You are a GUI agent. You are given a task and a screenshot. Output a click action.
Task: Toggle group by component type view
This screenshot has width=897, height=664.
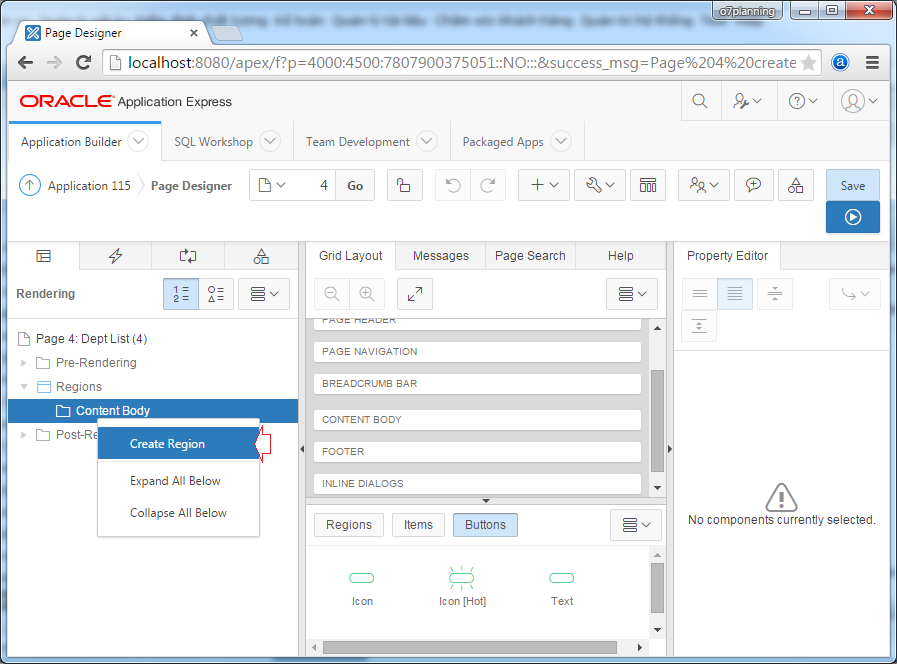tap(216, 294)
